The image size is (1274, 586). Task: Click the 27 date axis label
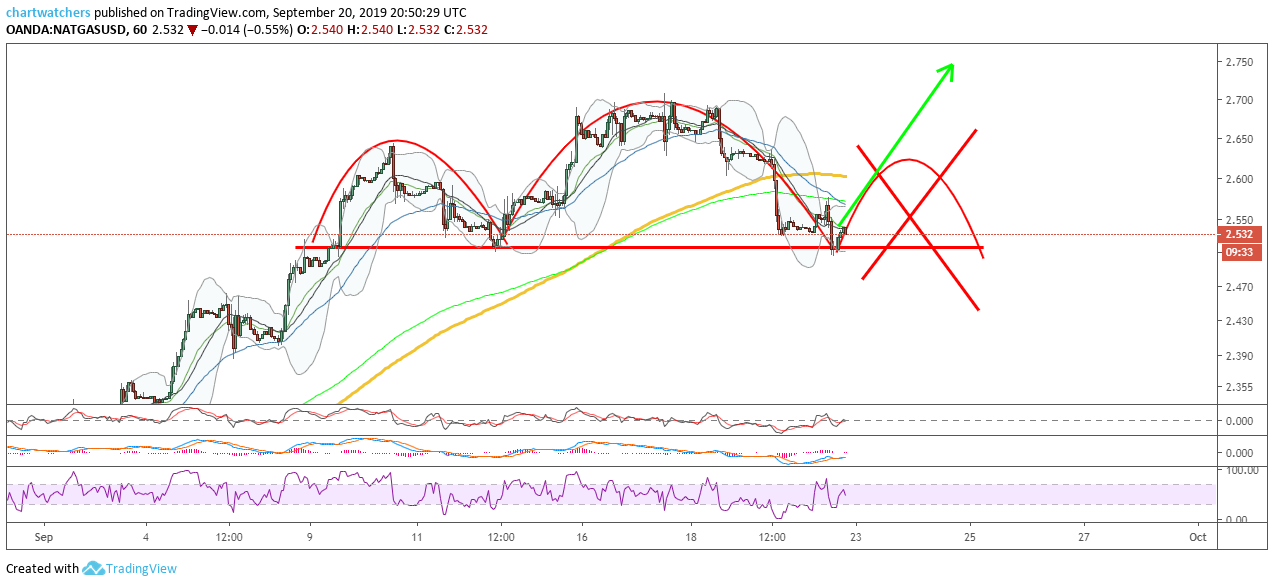click(1084, 537)
